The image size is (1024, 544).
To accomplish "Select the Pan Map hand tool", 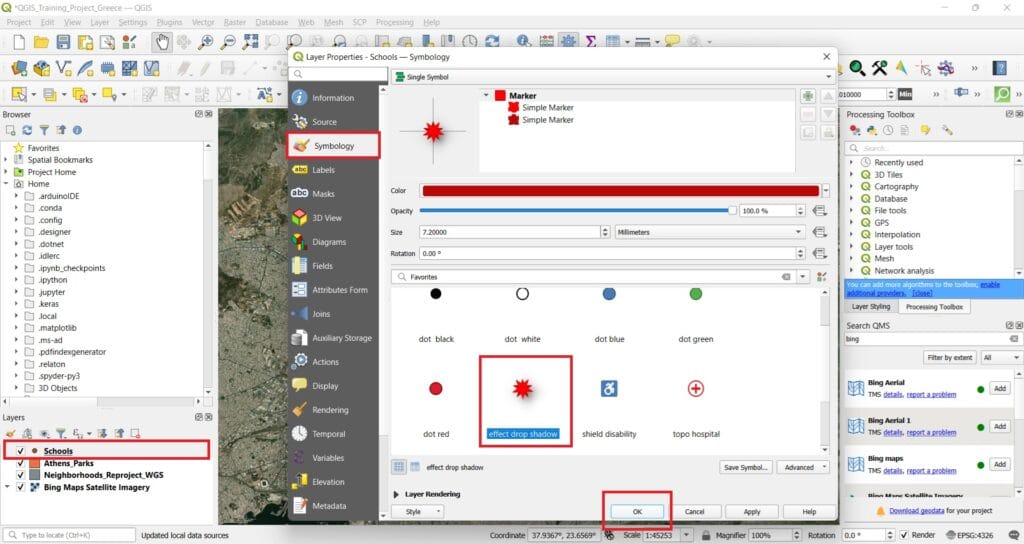I will click(x=162, y=42).
